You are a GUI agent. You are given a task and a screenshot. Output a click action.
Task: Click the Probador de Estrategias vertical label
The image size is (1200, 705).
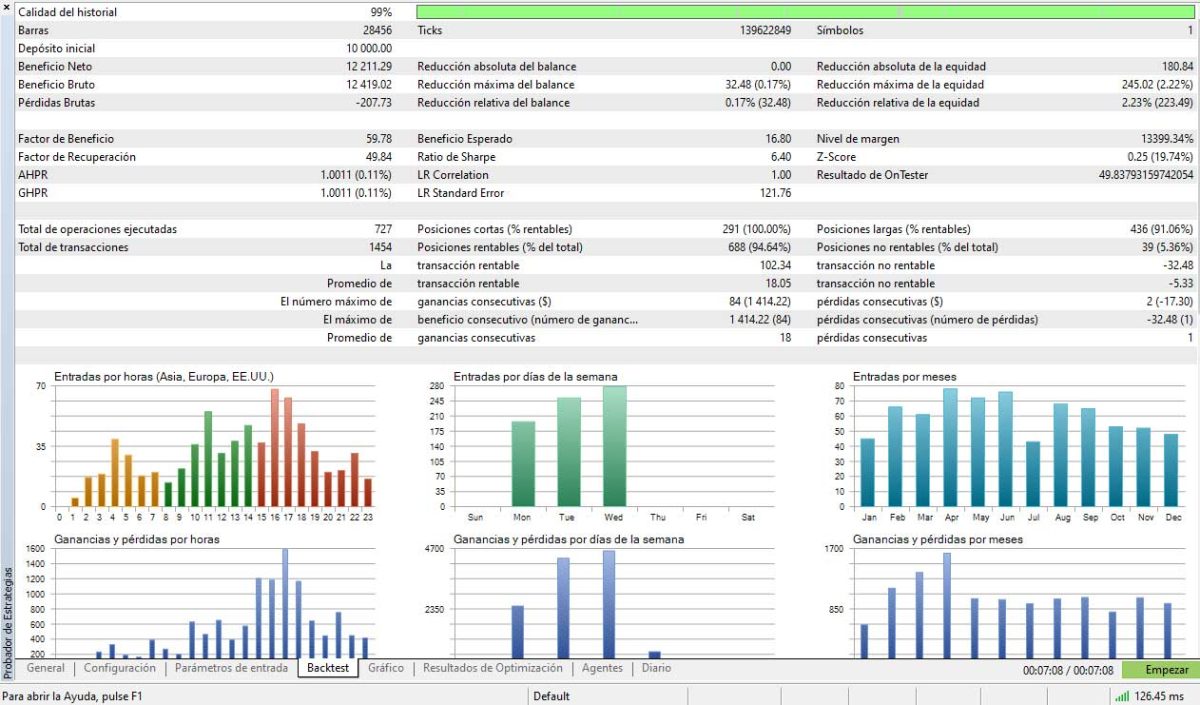point(7,622)
